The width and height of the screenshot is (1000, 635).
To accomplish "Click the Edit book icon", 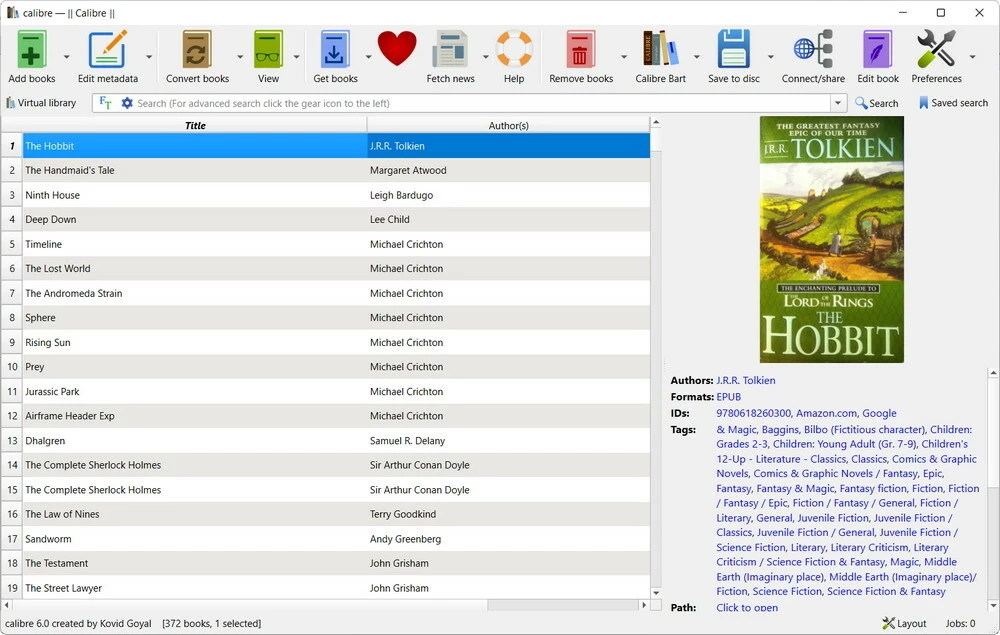I will [x=878, y=50].
